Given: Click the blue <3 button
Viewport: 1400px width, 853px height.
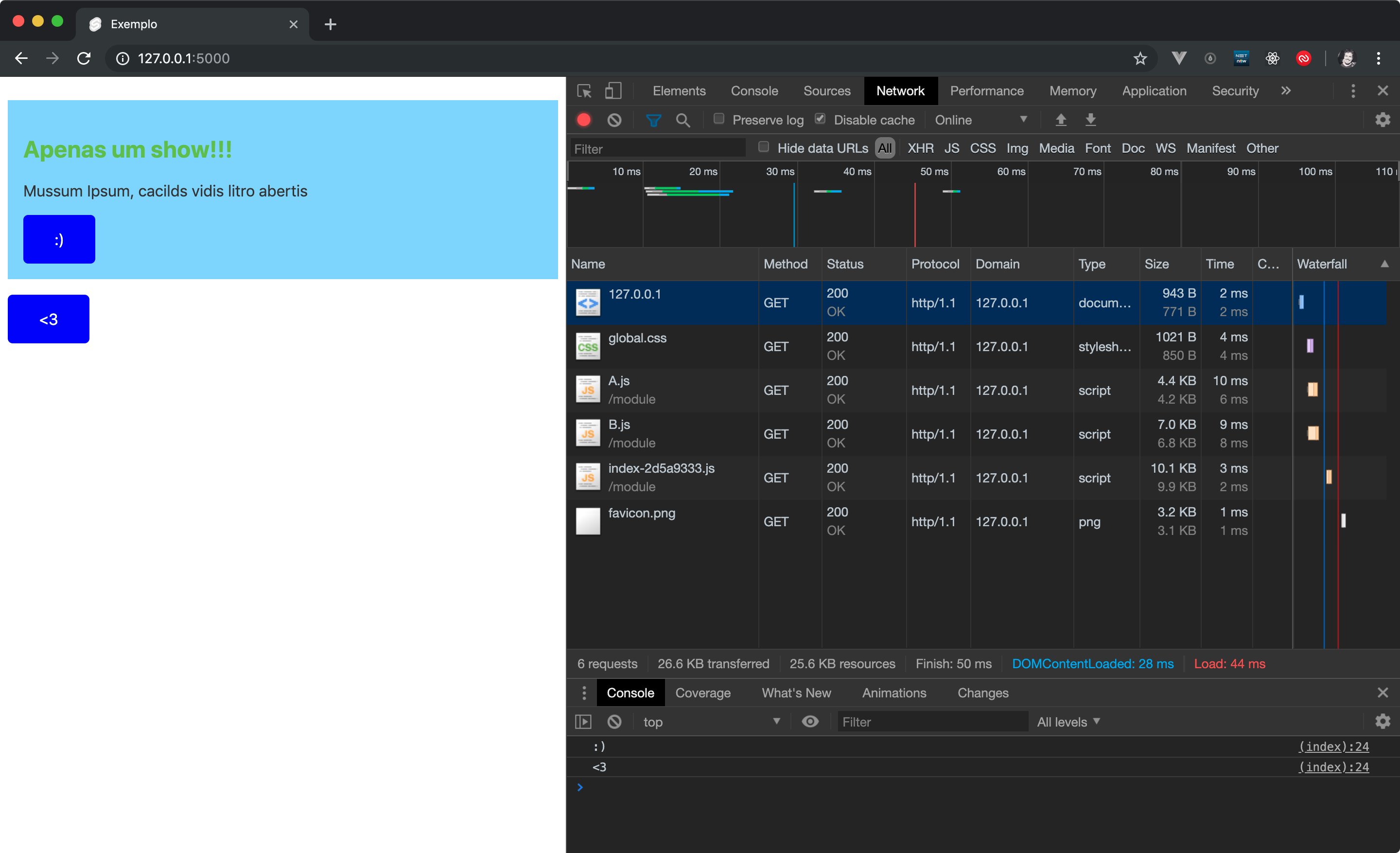Looking at the screenshot, I should pyautogui.click(x=48, y=320).
